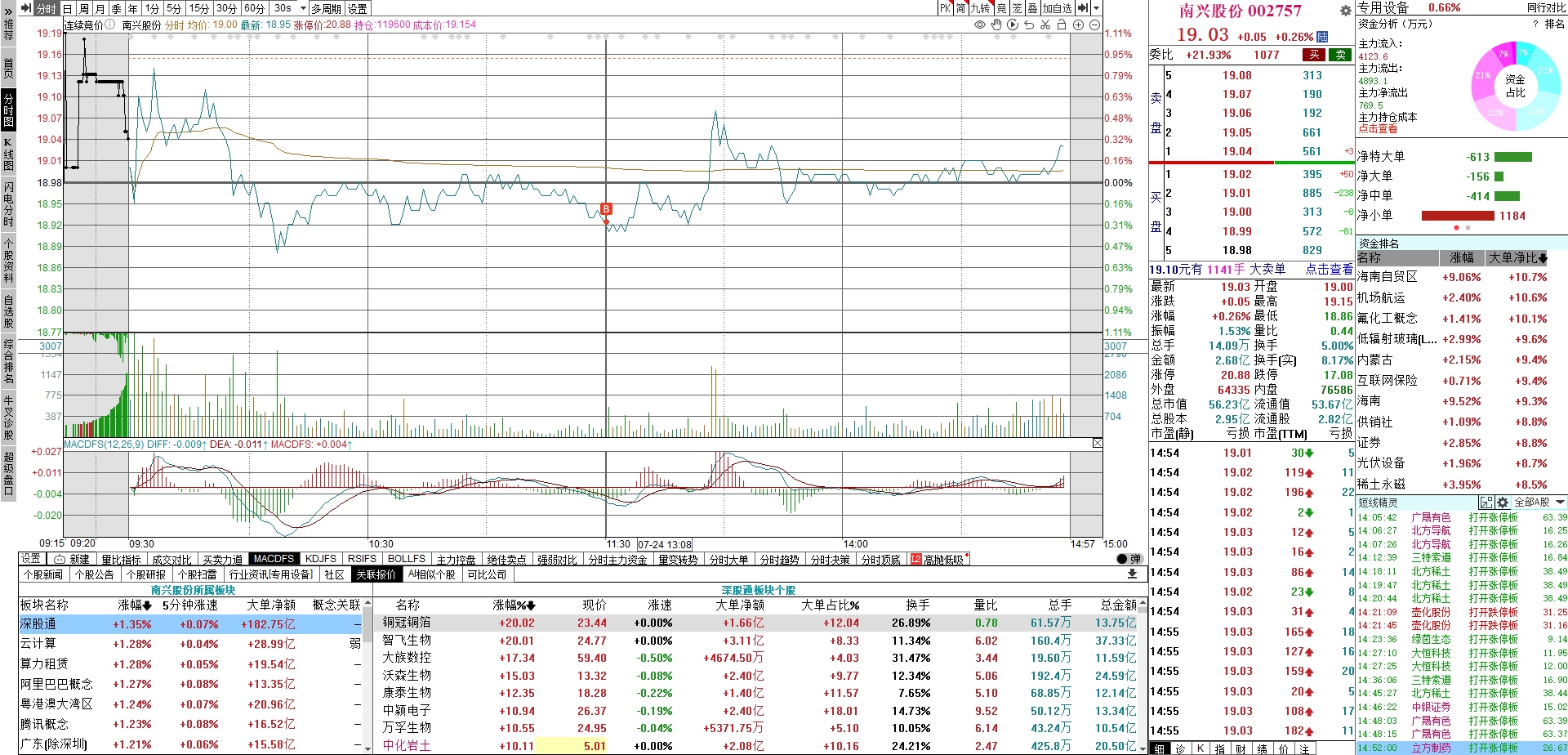Sort board list by 涨幅 column
This screenshot has width=1568, height=755.
[x=135, y=605]
